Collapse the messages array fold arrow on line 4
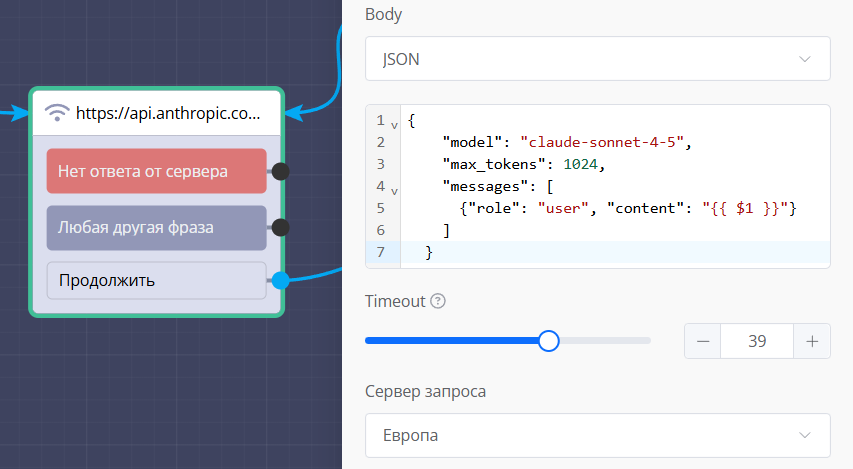Screen dimensions: 853x469 click(x=394, y=189)
